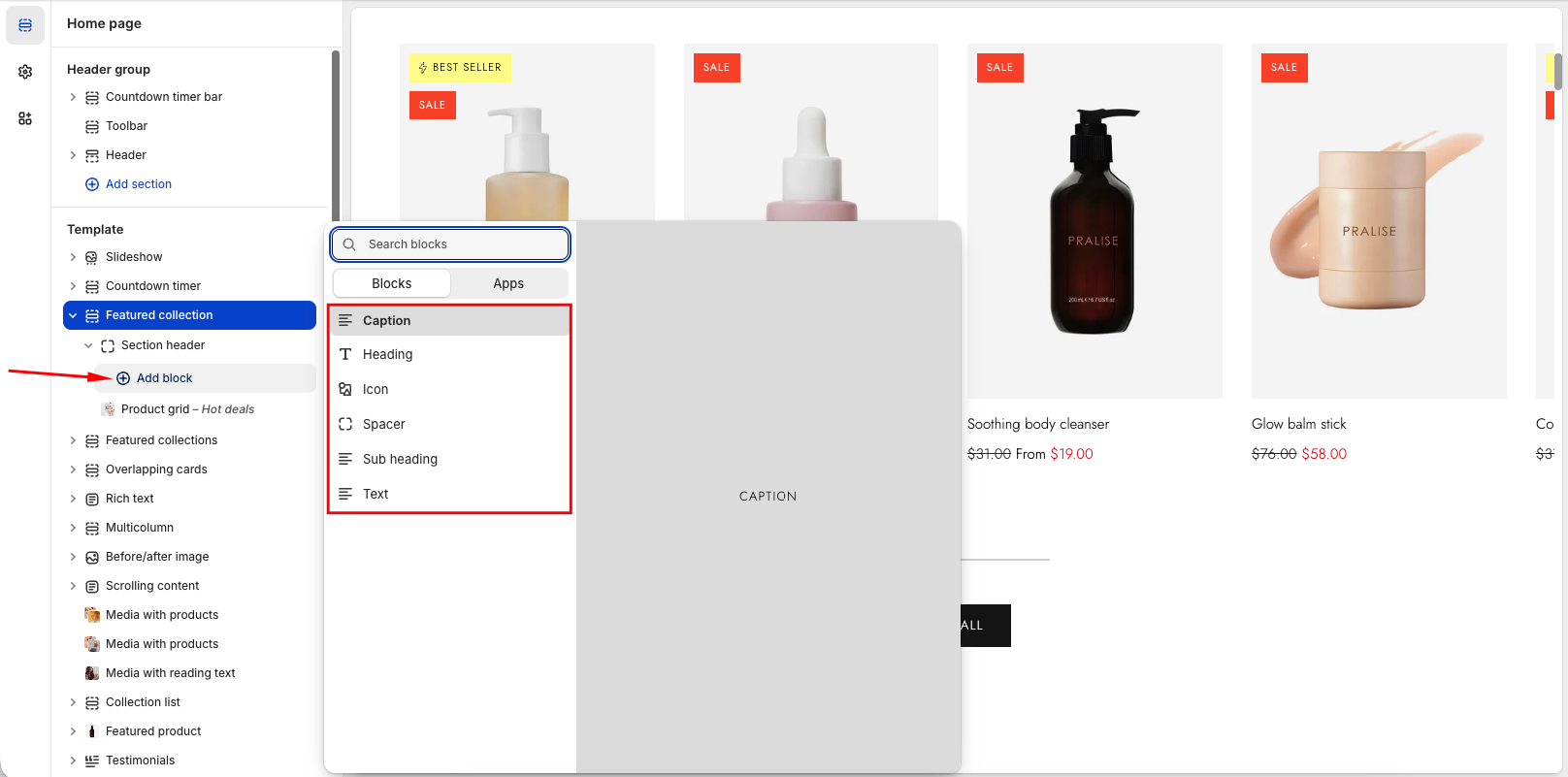Choose Sub heading from block list
Viewport: 1568px width, 777px height.
pyautogui.click(x=400, y=459)
